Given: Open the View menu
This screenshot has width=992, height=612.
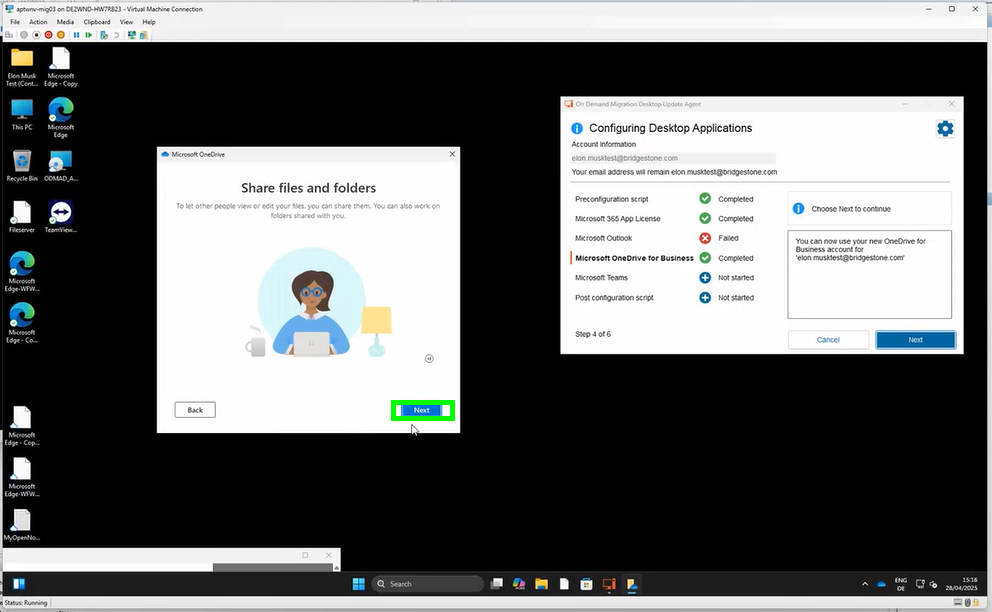Looking at the screenshot, I should 127,22.
